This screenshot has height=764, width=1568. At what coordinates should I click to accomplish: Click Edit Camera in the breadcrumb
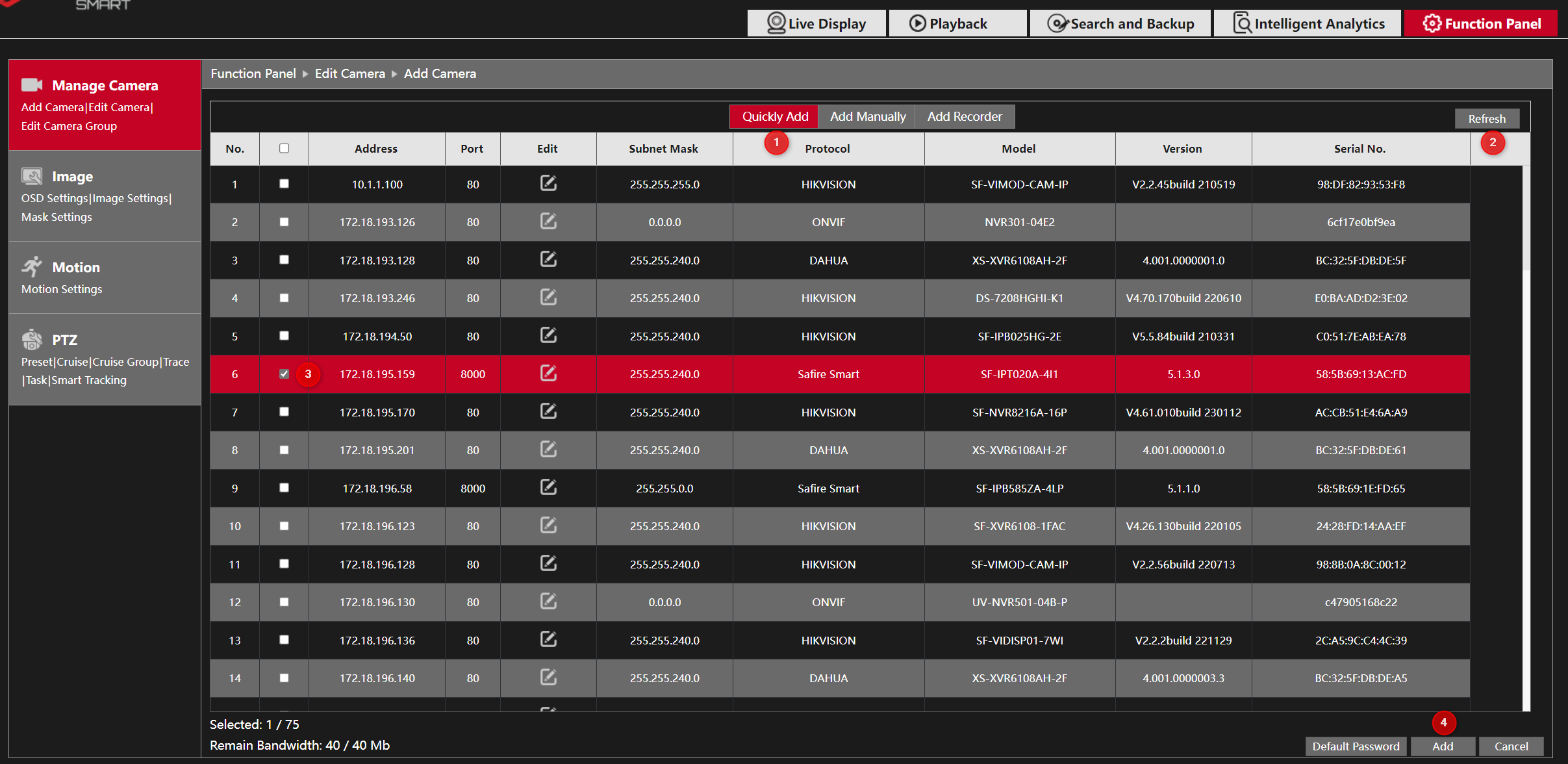[350, 74]
